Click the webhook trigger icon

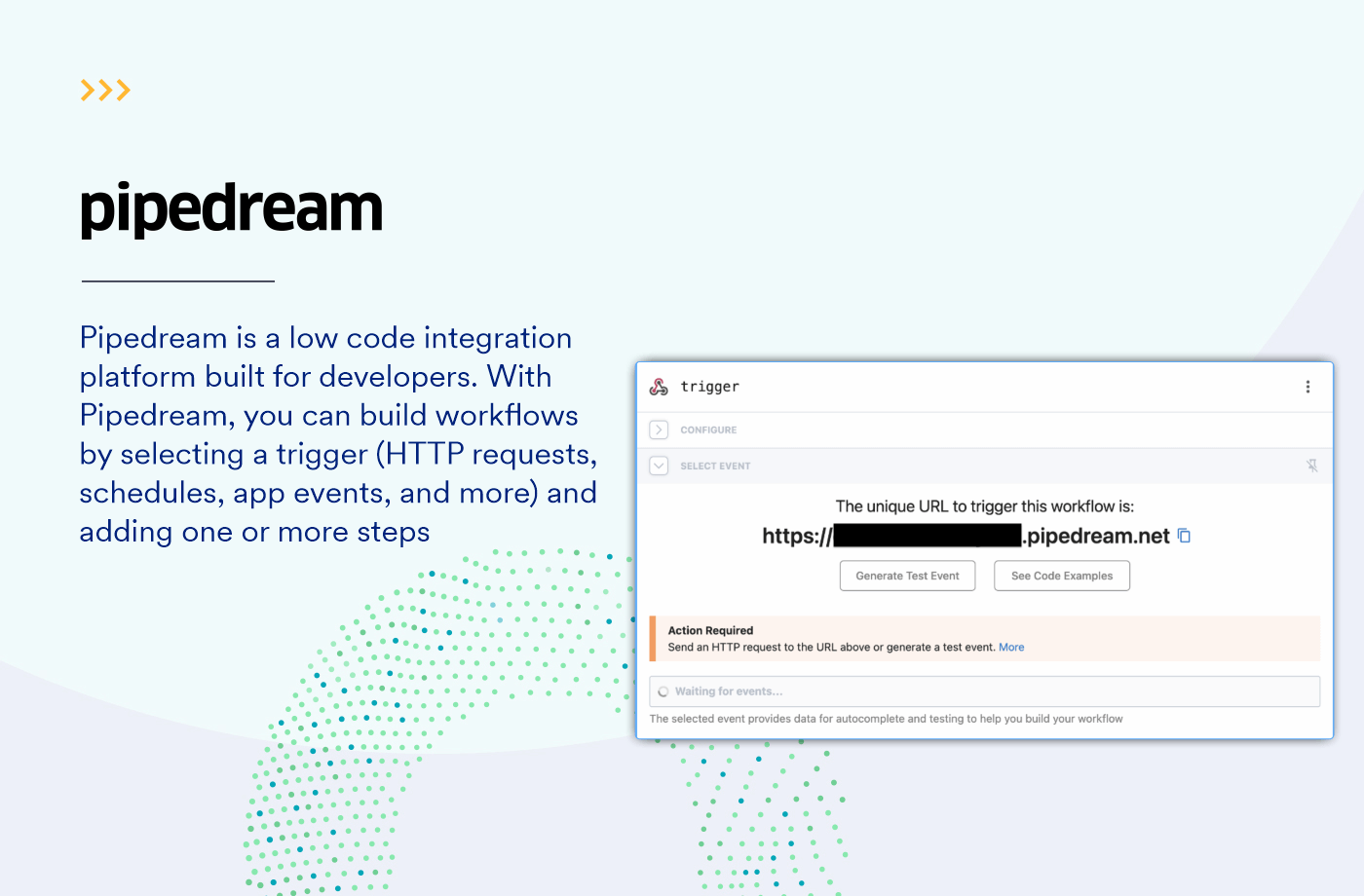pyautogui.click(x=659, y=387)
